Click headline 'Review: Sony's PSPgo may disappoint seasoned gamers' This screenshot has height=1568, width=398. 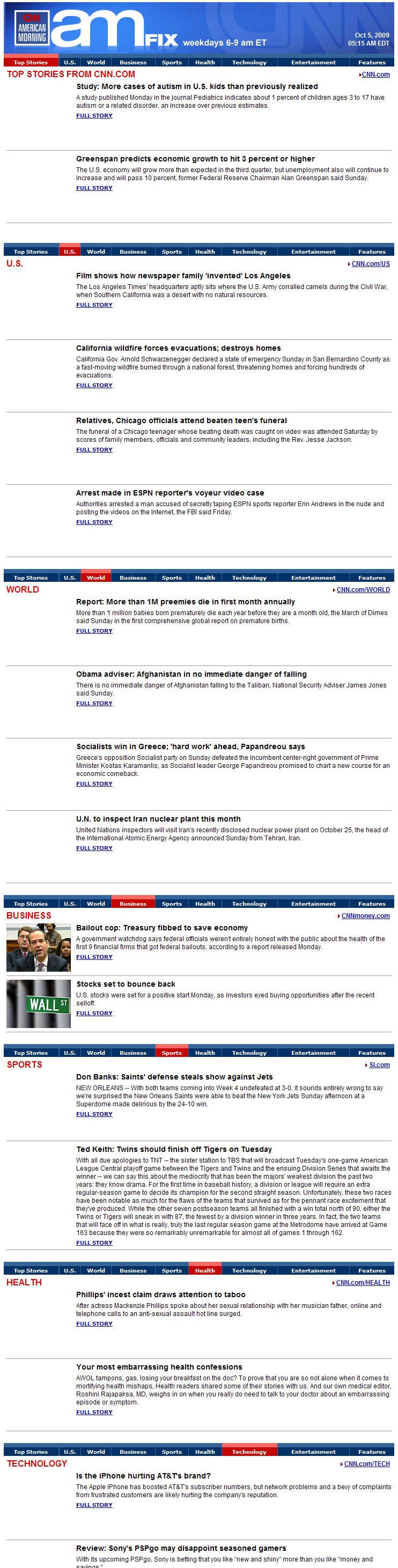[181, 1549]
